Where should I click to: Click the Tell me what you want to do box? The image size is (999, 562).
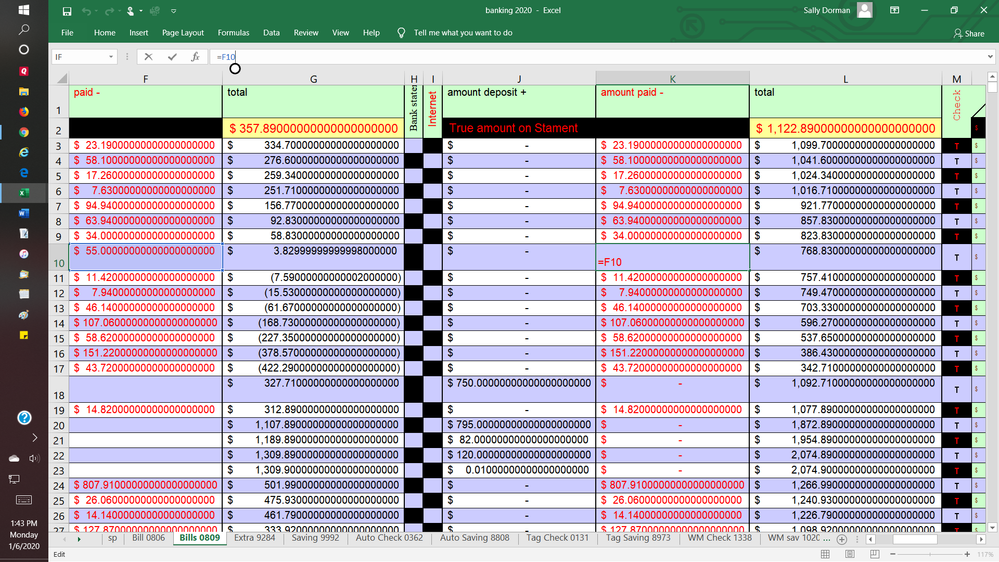463,32
